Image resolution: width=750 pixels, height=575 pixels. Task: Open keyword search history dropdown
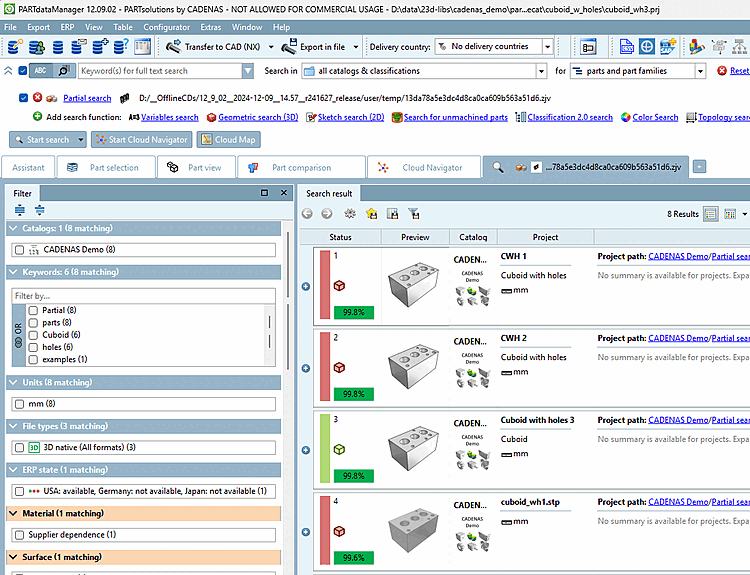247,71
